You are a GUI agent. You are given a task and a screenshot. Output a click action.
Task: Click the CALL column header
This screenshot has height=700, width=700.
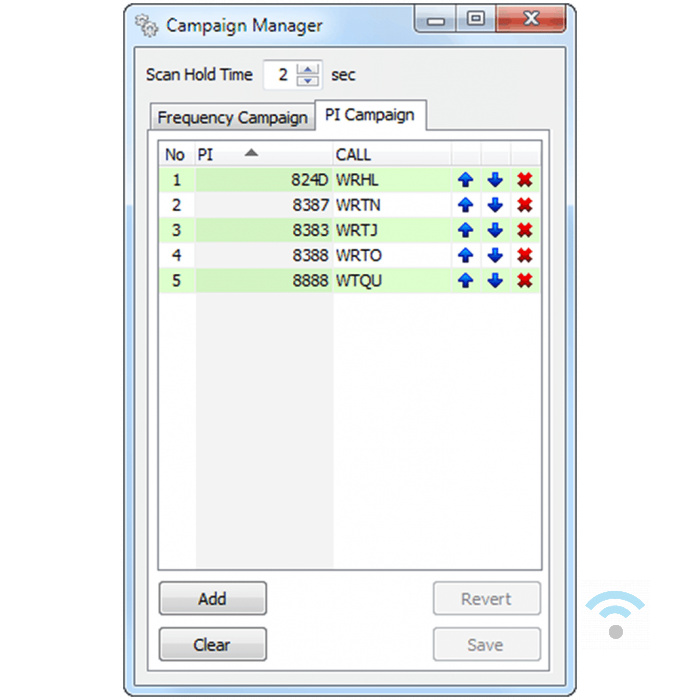point(390,154)
